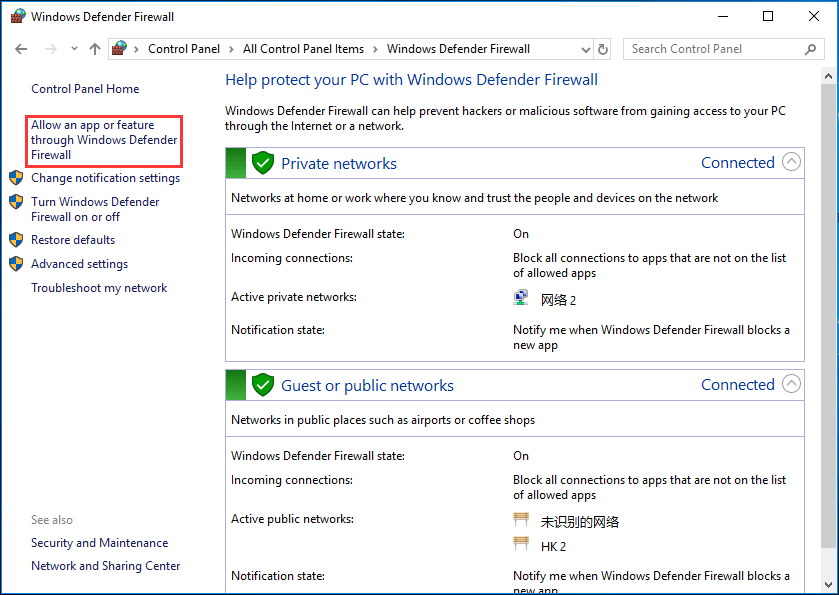Click Connected status of public networks
Screen dimensions: 839x595
(x=737, y=385)
